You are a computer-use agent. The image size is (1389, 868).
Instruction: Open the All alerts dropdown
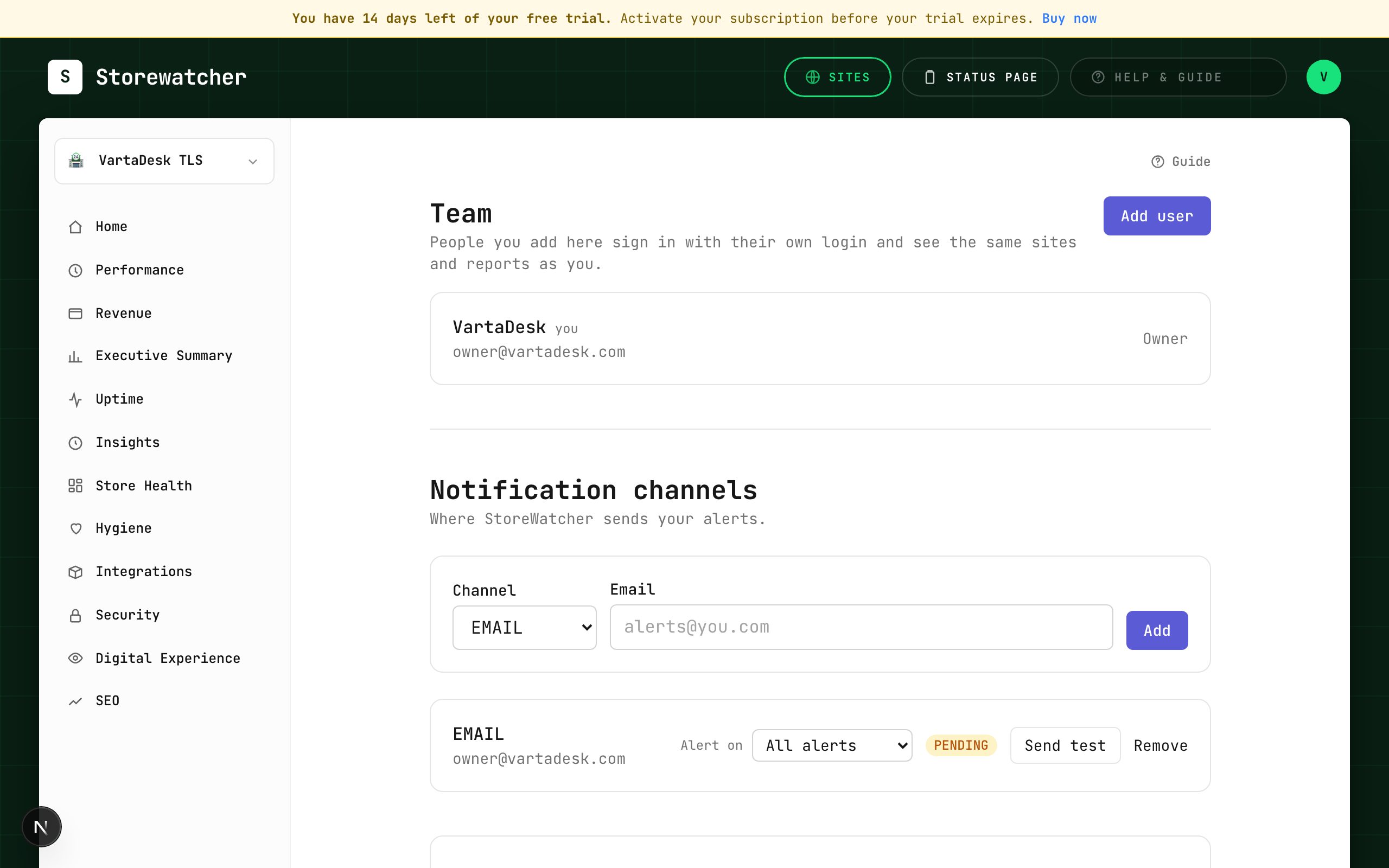pos(832,745)
